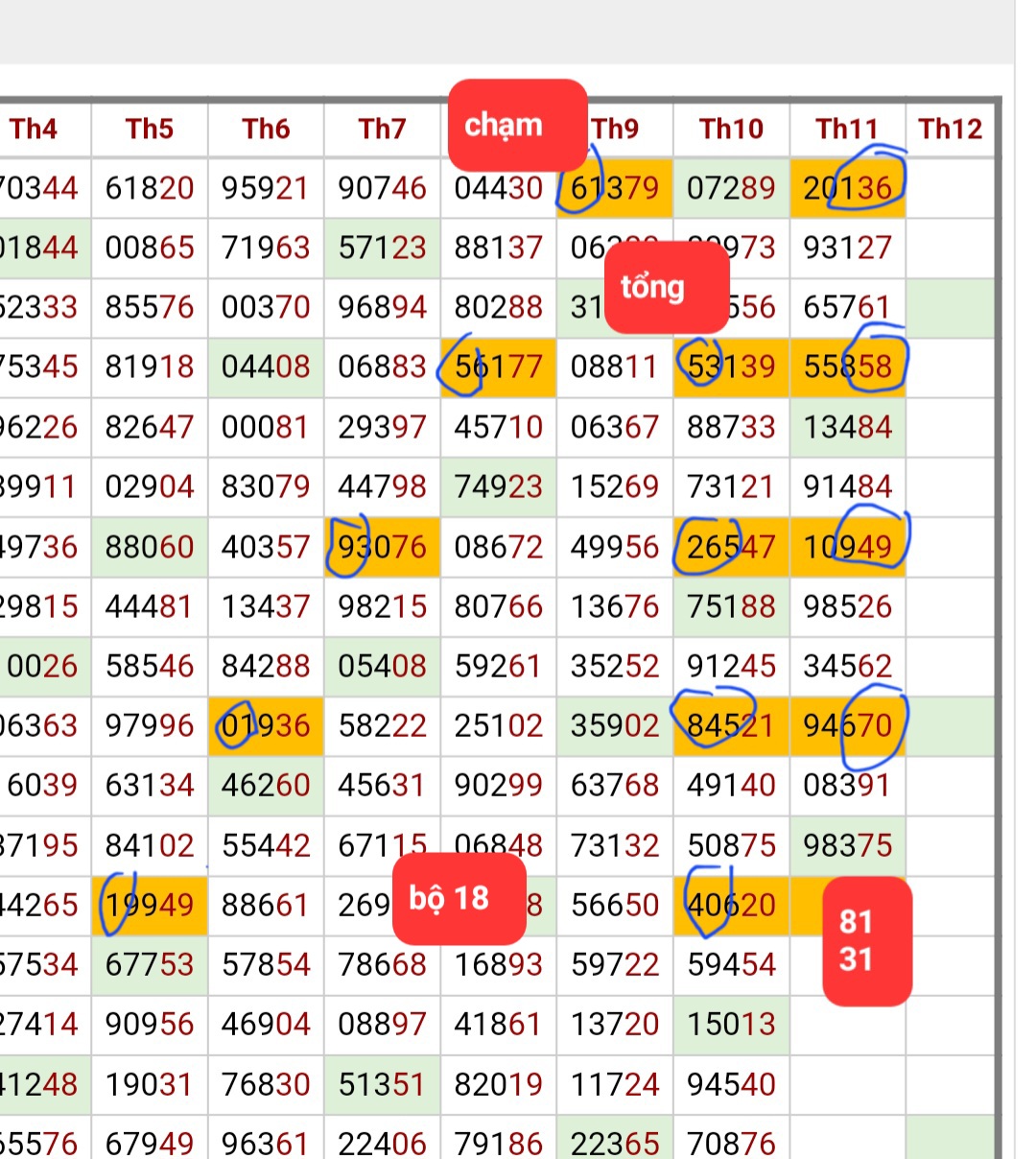Click cell 93127 in Th11 column
1036x1159 pixels.
click(x=847, y=248)
